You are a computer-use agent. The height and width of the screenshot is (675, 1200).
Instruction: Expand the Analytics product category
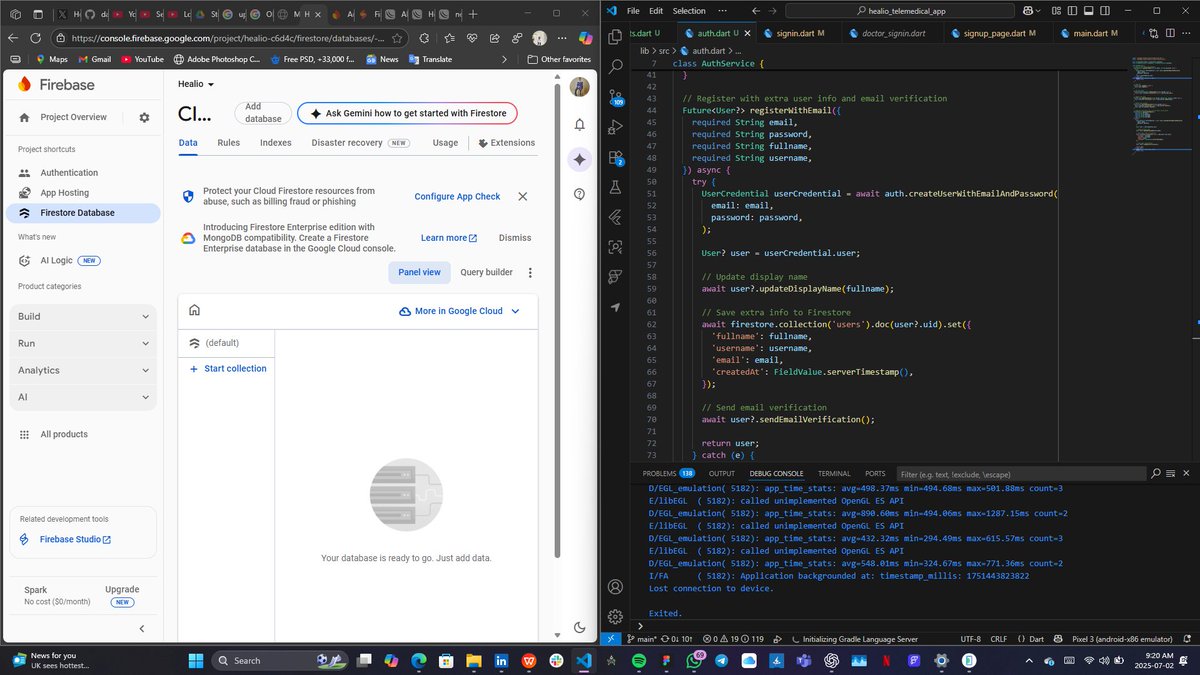84,370
